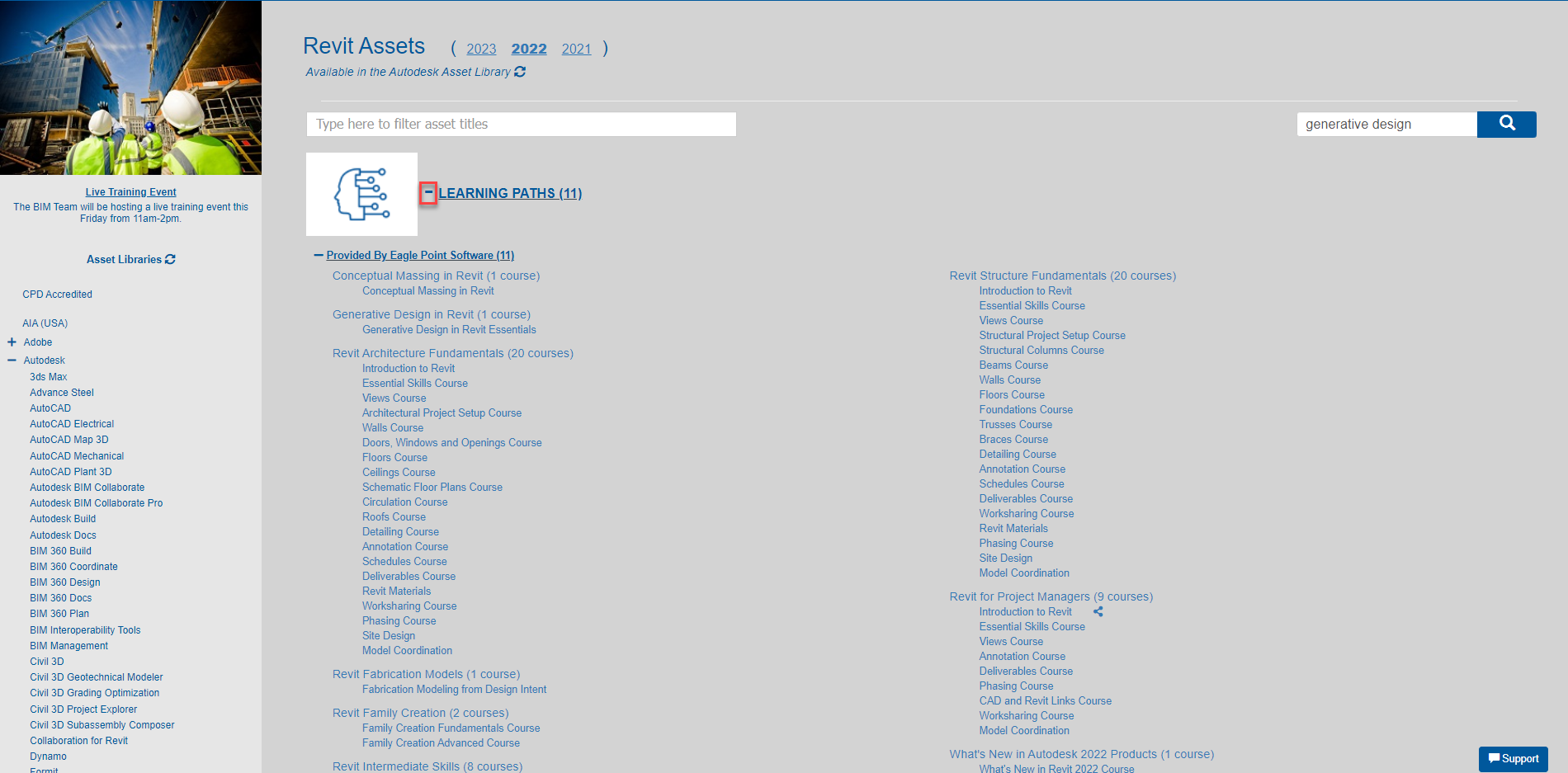Select Dynamo from the Autodesk list
Screen dimensions: 1568x773
(x=48, y=756)
